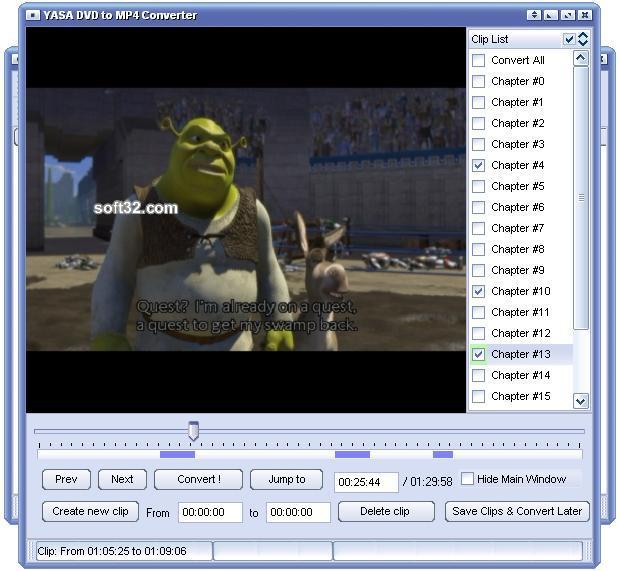Check the Chapter #6 checkbox

tap(478, 207)
